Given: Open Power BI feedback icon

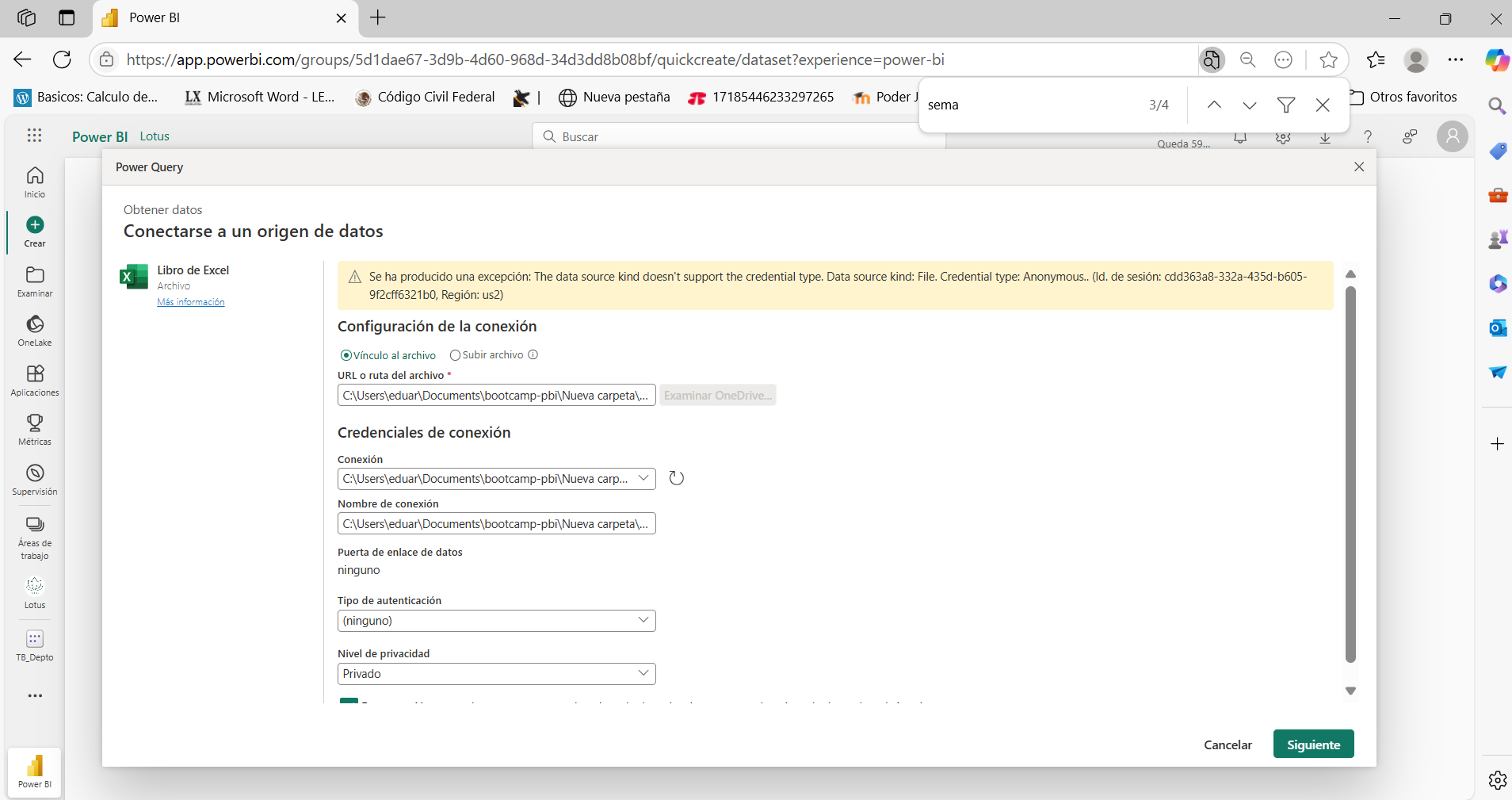Looking at the screenshot, I should pyautogui.click(x=1409, y=136).
